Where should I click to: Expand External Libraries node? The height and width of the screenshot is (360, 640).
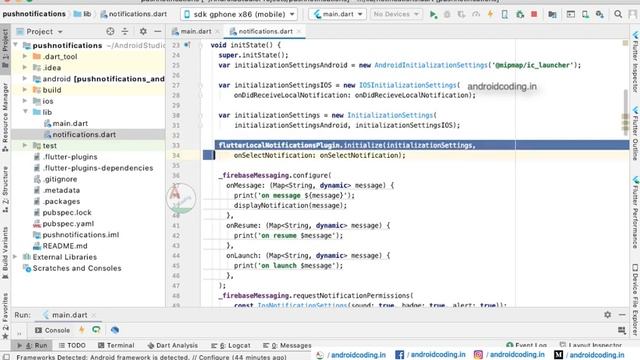[x=15, y=257]
